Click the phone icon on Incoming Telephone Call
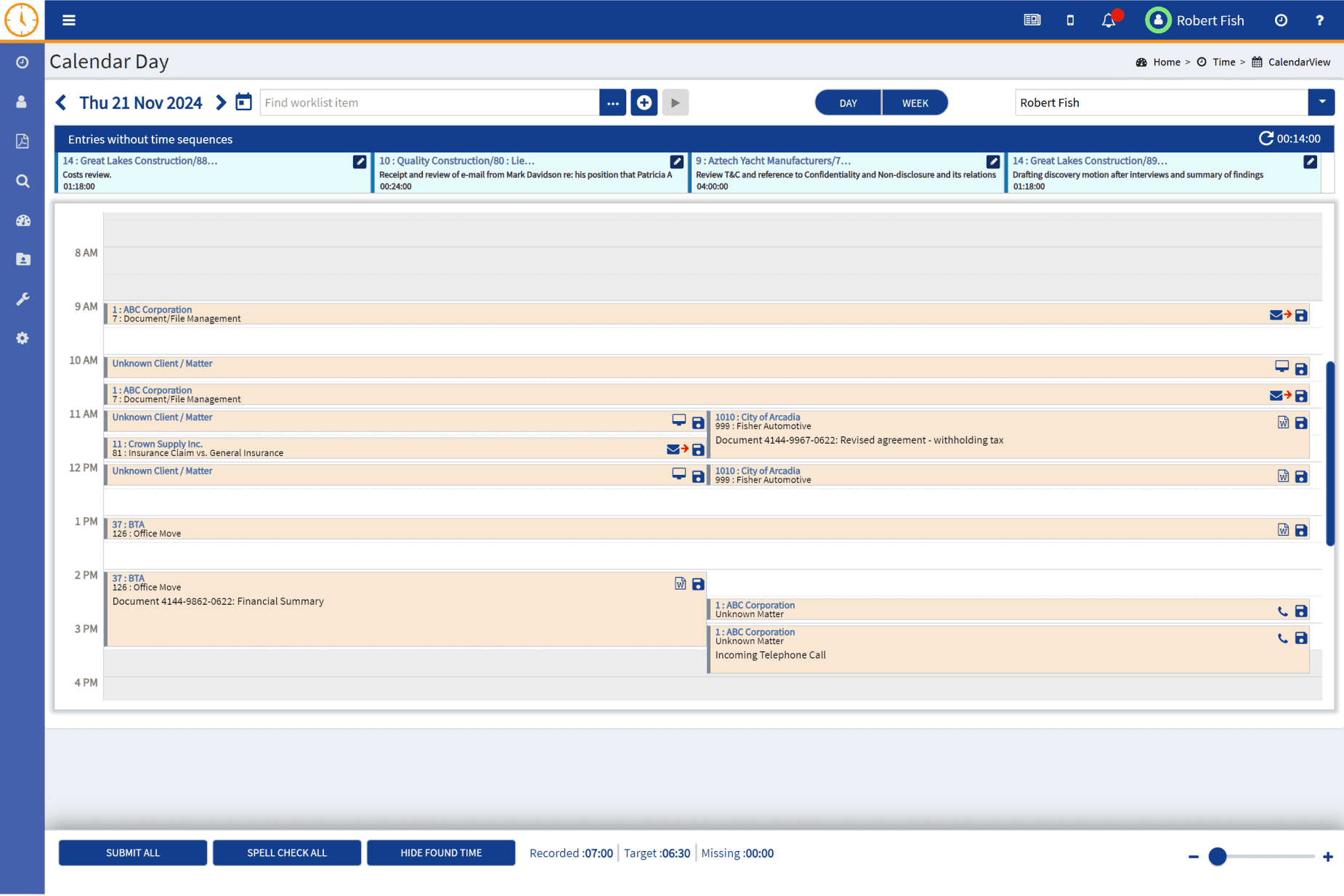 click(1282, 638)
